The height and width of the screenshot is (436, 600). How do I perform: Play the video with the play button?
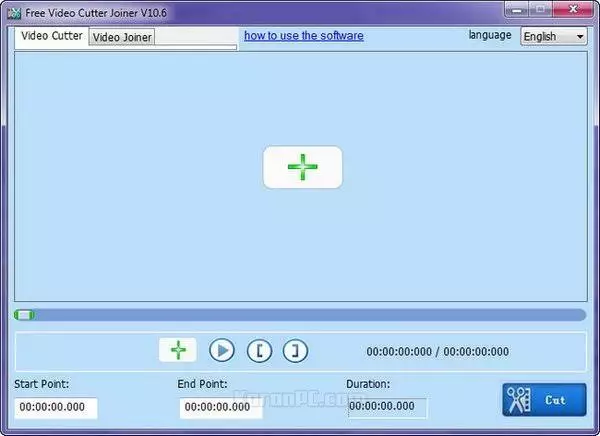click(x=221, y=350)
